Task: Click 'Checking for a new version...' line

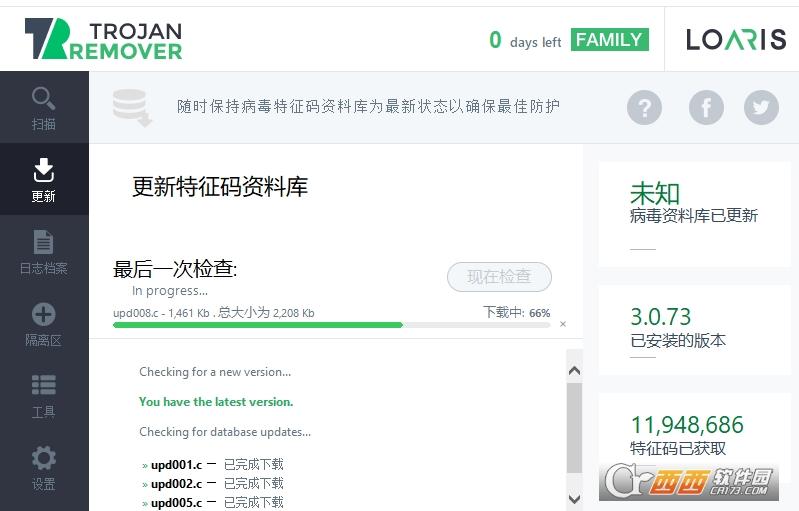Action: coord(215,372)
